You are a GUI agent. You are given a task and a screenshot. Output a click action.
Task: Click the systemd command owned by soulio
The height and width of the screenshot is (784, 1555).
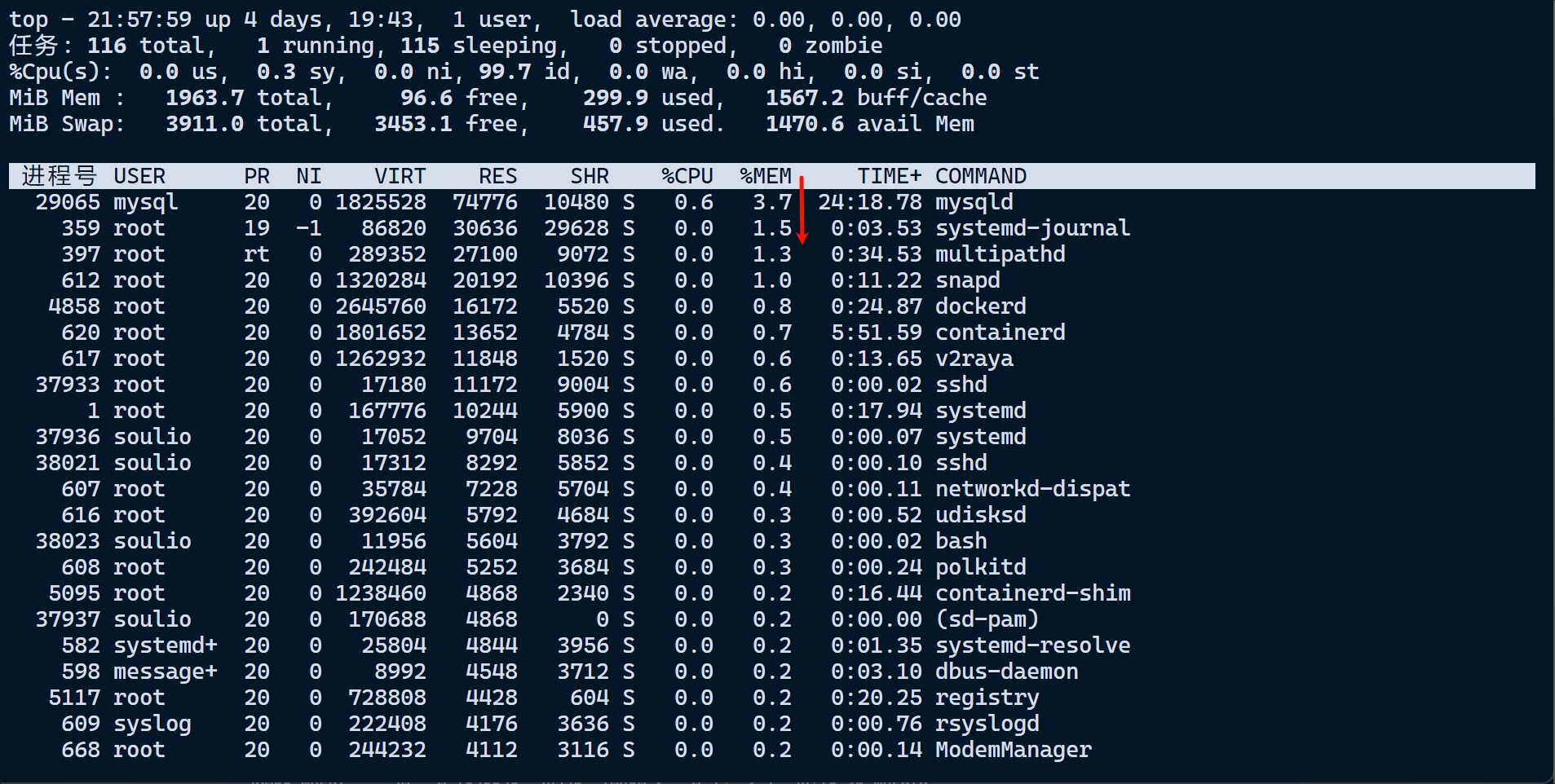tap(980, 437)
